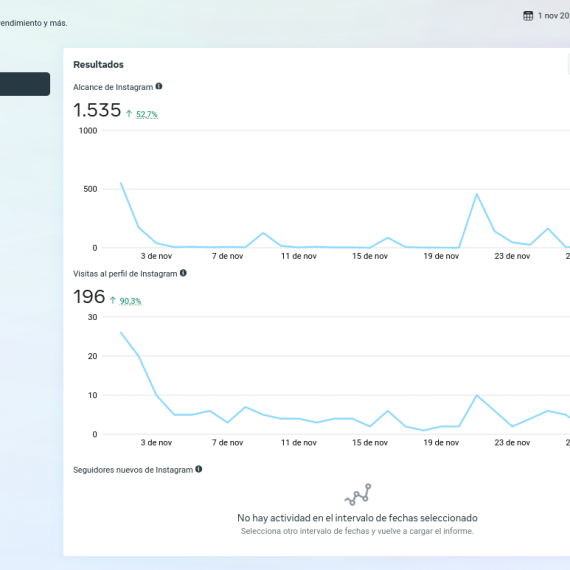This screenshot has width=570, height=570.
Task: Click the green arrow beside 52,7%
Action: pyautogui.click(x=129, y=114)
